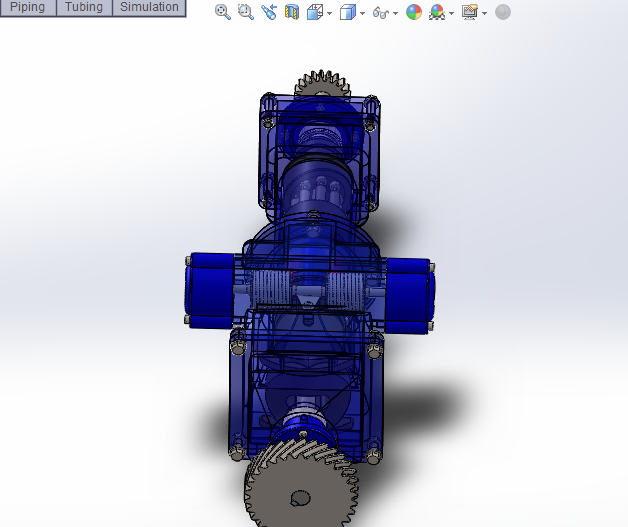Click the View Settings monitor icon
The width and height of the screenshot is (628, 527).
470,12
